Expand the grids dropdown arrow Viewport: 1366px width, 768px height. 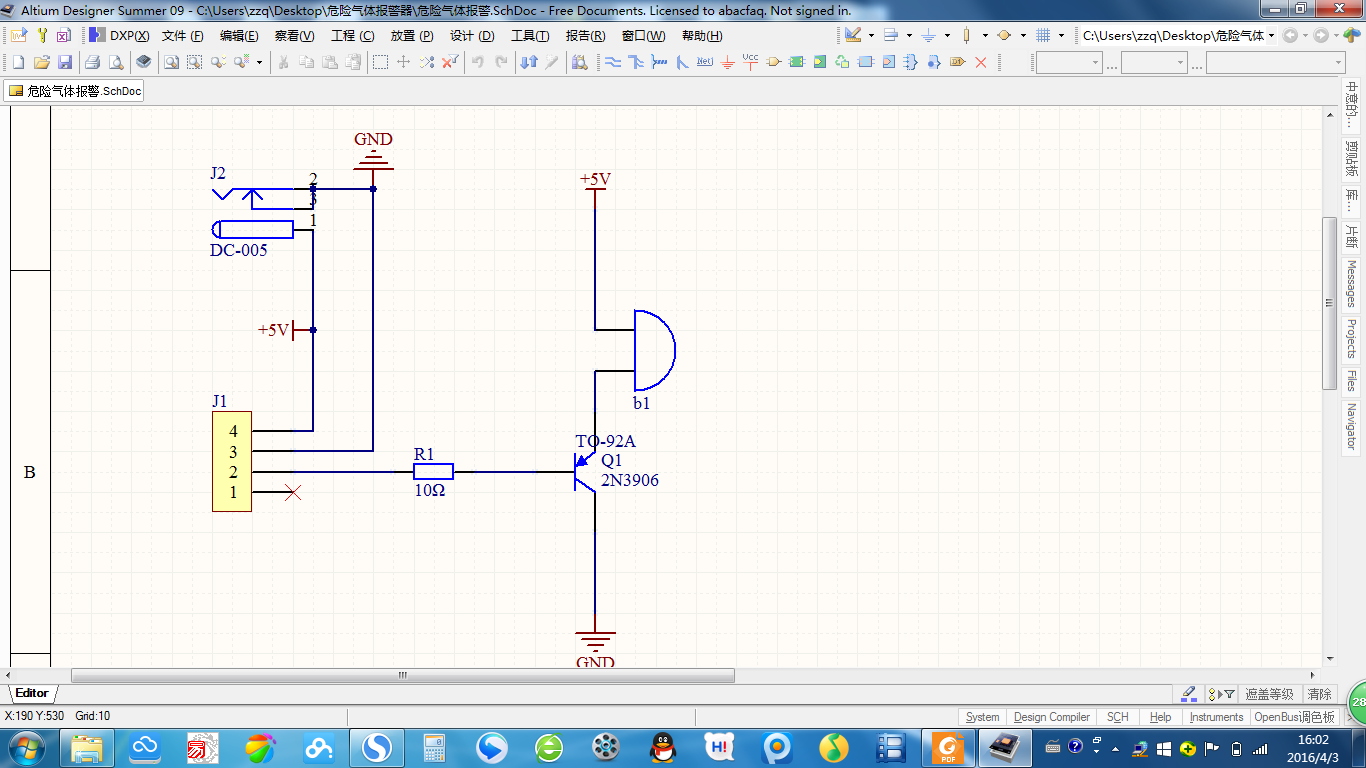tap(1061, 35)
